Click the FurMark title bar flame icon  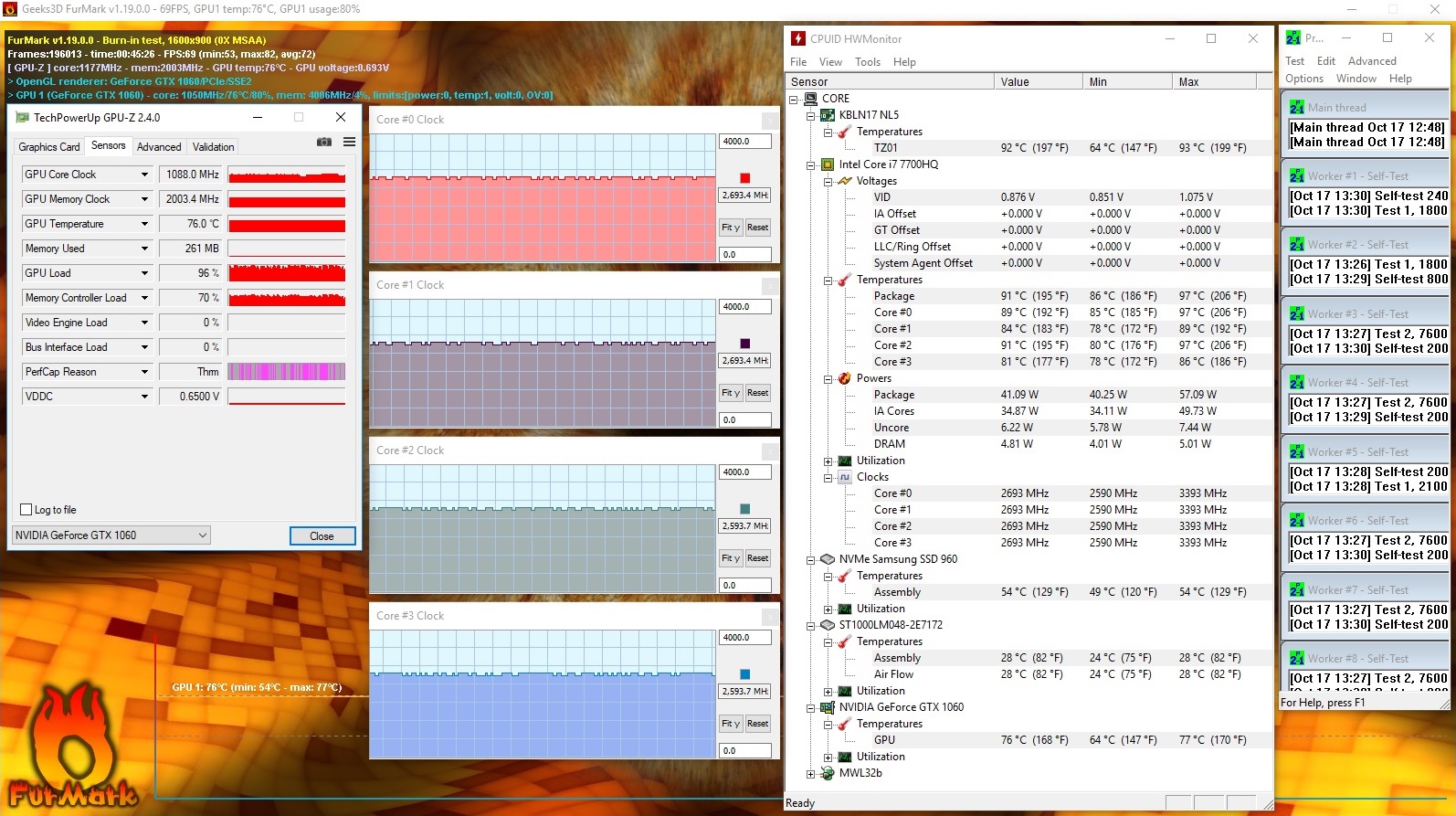click(10, 9)
